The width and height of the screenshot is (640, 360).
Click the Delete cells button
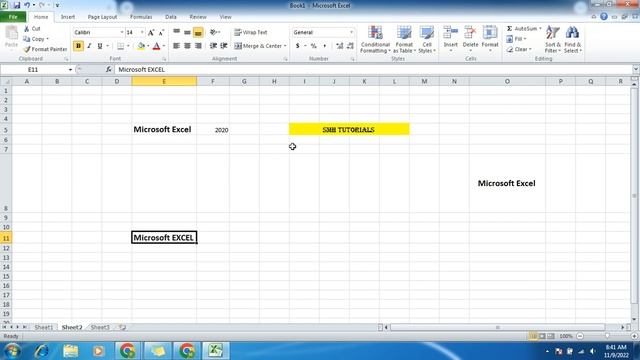470,39
